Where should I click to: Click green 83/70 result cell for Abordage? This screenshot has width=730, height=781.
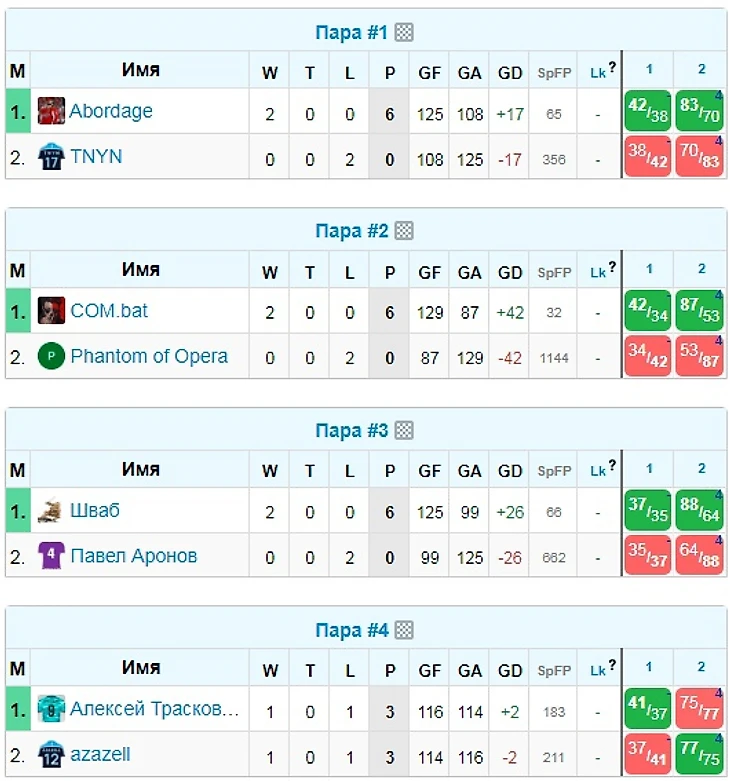[x=699, y=111]
